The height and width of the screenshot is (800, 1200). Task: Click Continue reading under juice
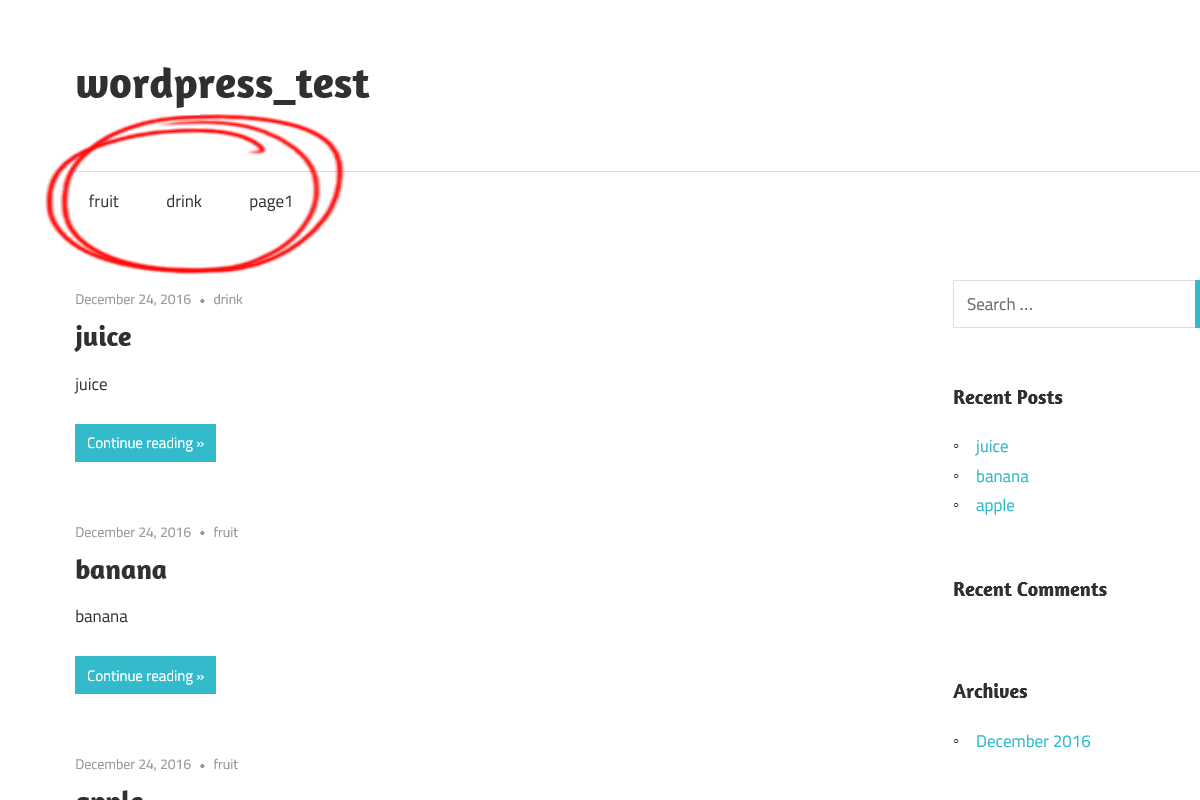(145, 443)
